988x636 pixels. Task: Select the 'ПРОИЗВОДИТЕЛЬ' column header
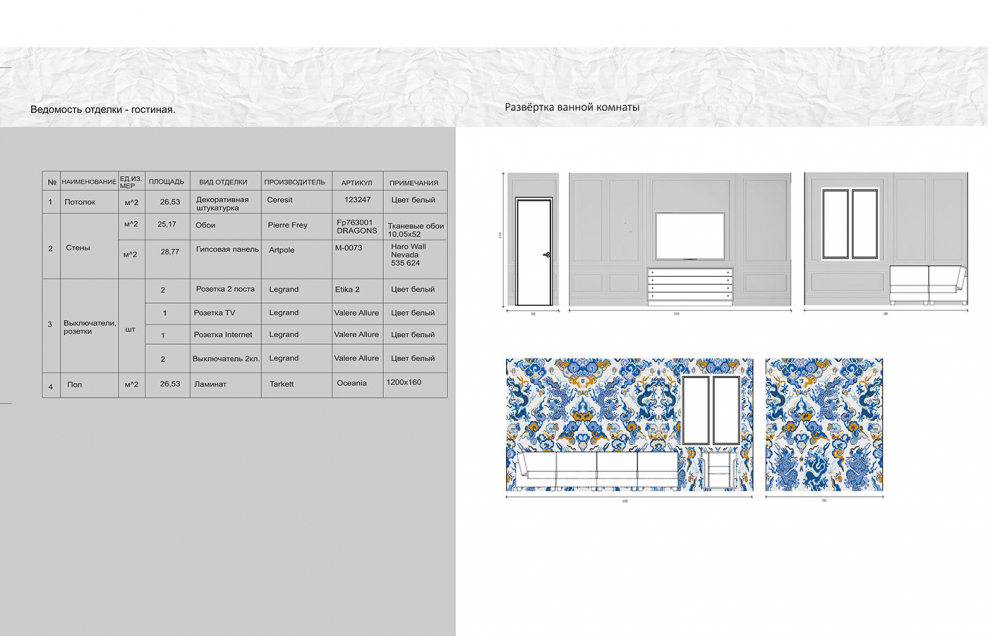tap(295, 182)
